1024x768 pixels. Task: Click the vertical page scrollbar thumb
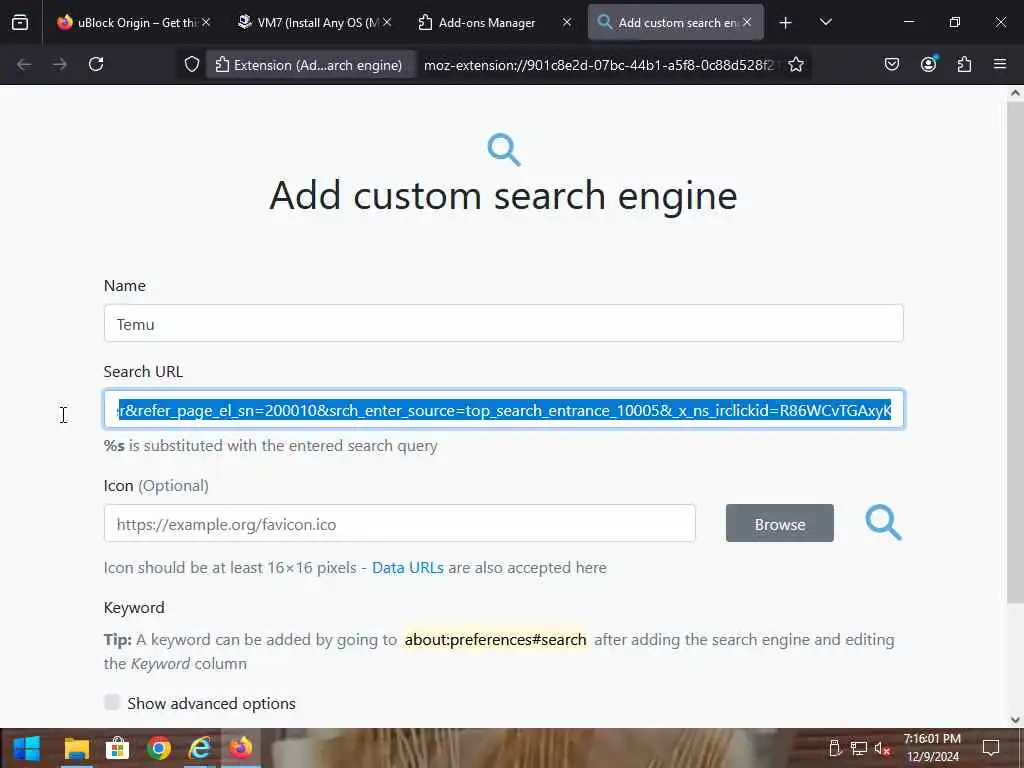point(1015,353)
